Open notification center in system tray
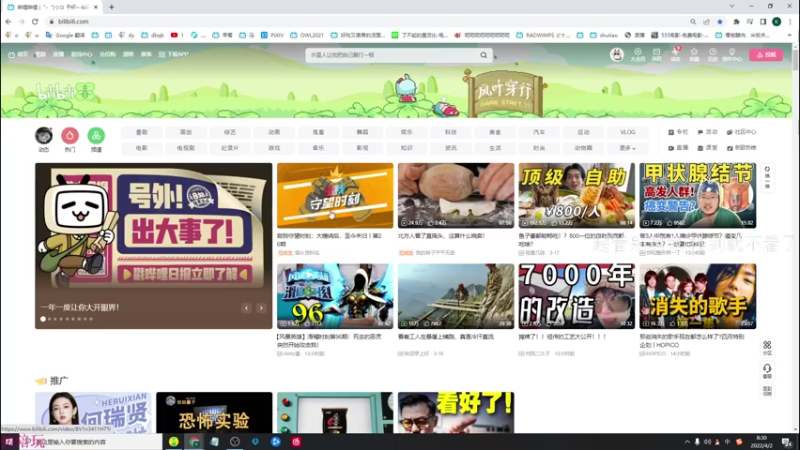This screenshot has width=800, height=450. tap(787, 442)
